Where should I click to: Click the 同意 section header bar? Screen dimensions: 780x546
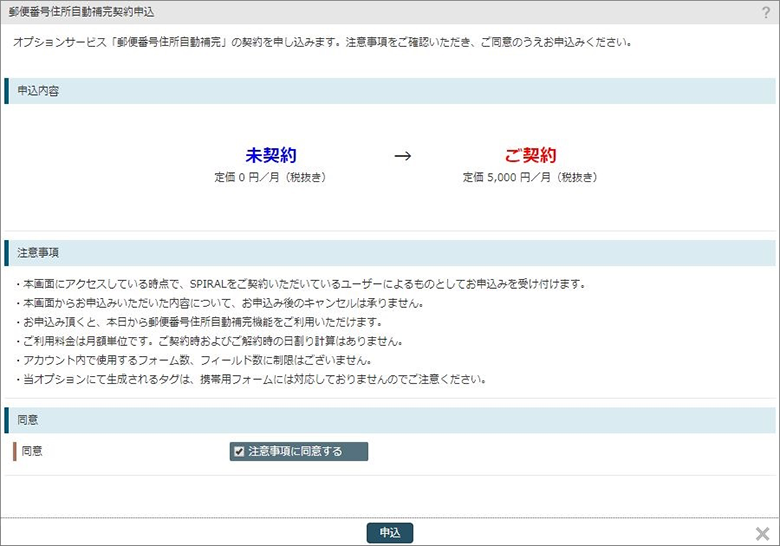pos(390,420)
